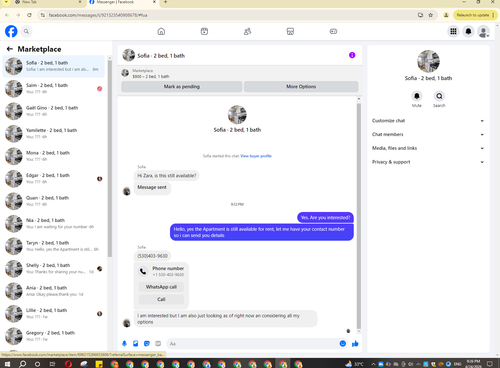Click the chat list vertical scrollbar
500x368 pixels.
coord(110,158)
